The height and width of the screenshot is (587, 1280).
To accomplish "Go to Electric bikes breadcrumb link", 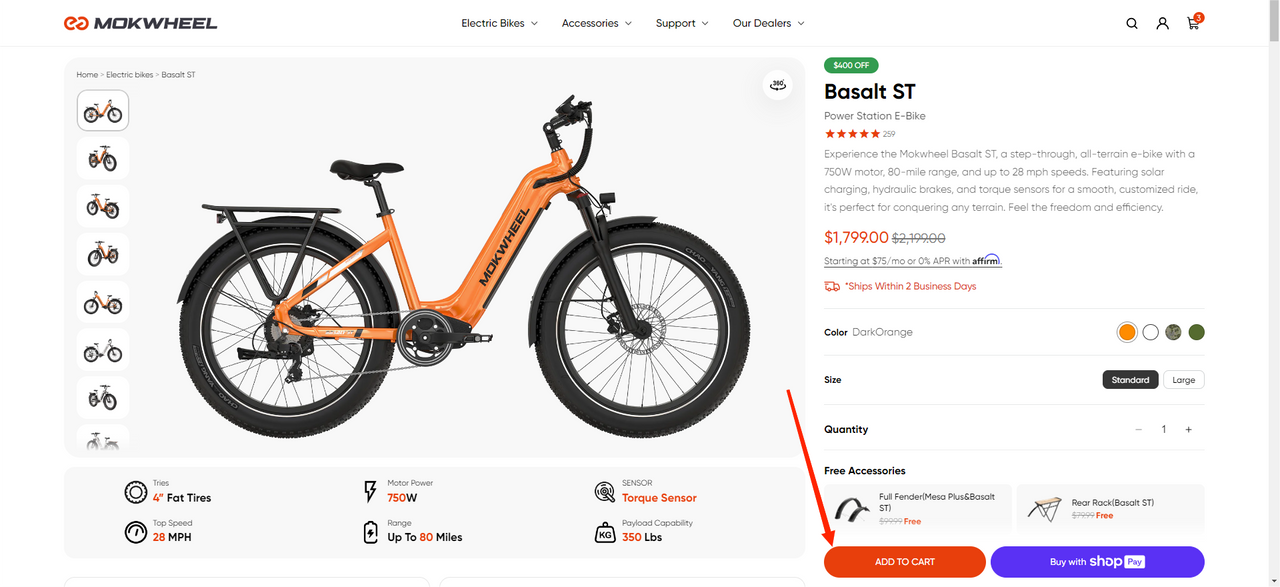I will pyautogui.click(x=130, y=75).
